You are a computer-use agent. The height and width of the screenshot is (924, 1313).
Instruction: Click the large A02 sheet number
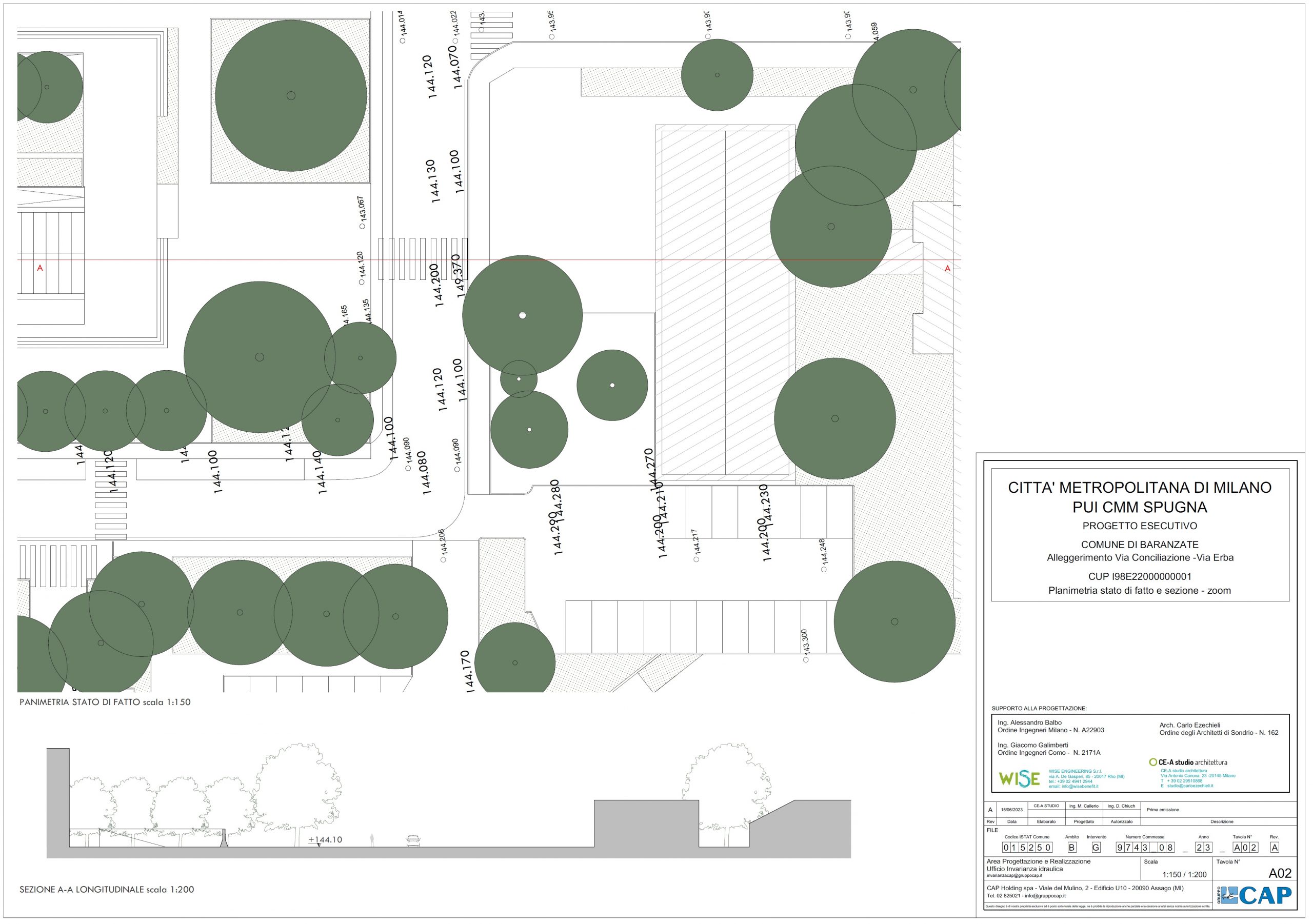pos(1280,873)
